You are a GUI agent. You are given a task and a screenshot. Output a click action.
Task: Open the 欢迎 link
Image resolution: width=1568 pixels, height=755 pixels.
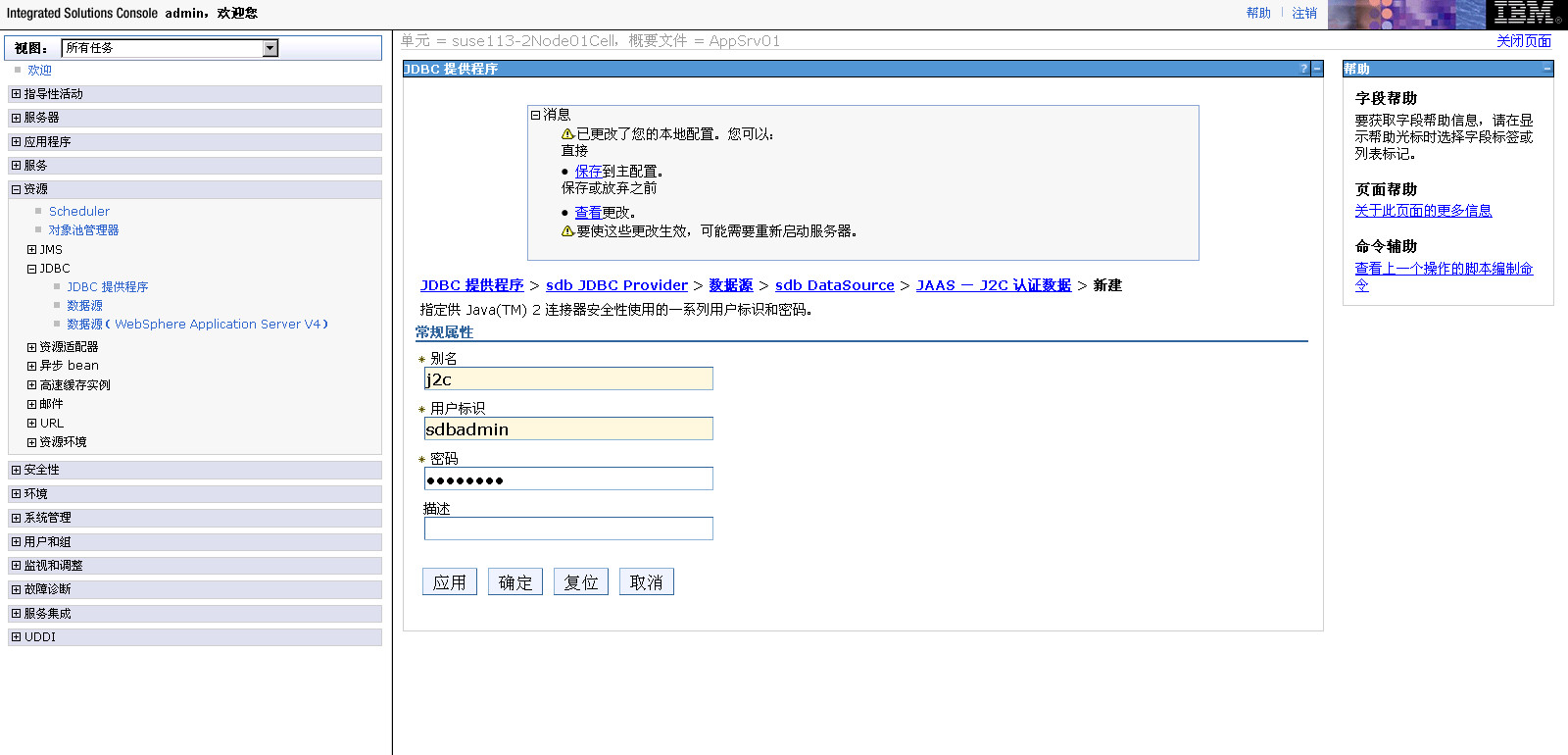click(39, 71)
